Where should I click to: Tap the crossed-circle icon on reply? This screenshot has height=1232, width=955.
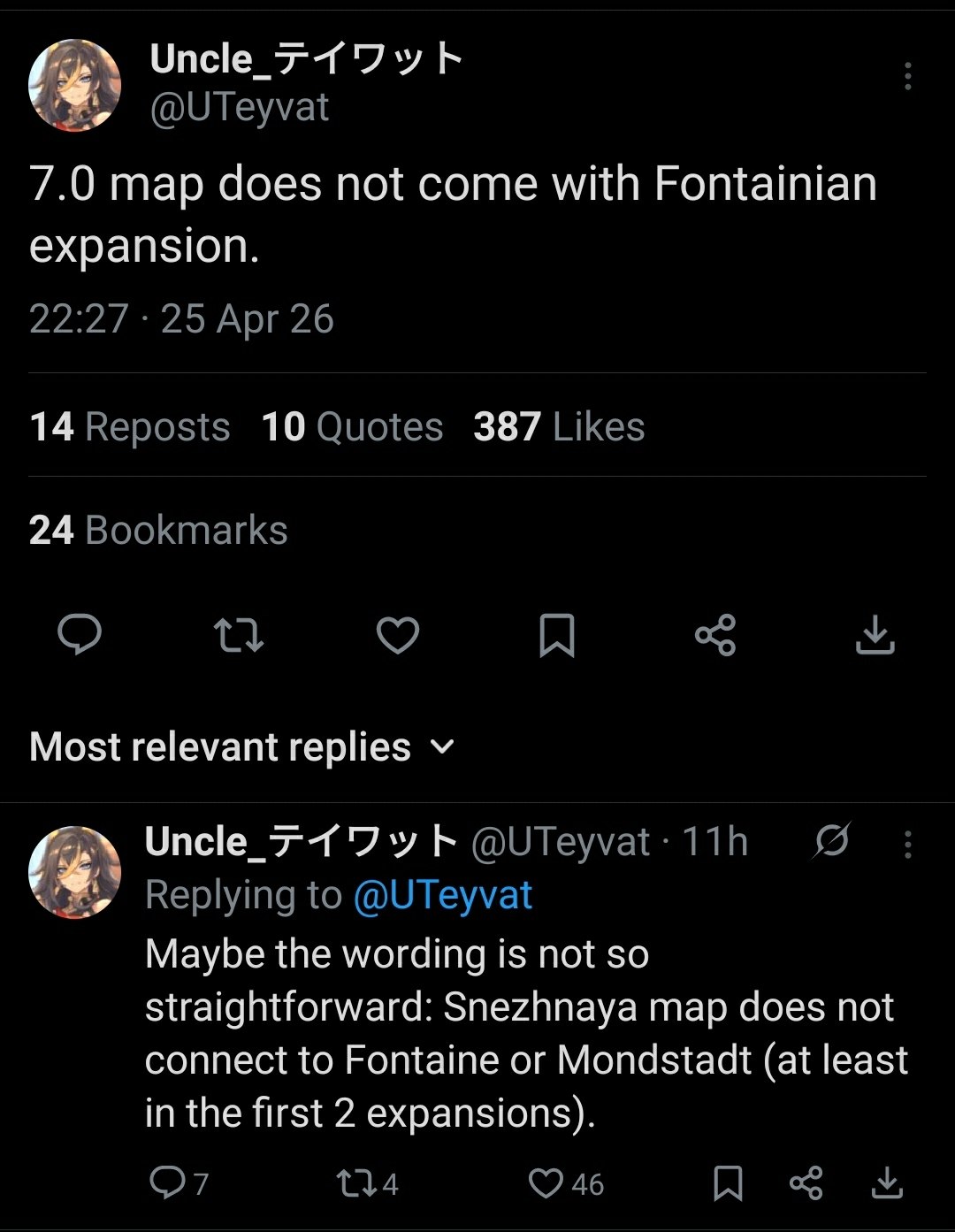(831, 841)
